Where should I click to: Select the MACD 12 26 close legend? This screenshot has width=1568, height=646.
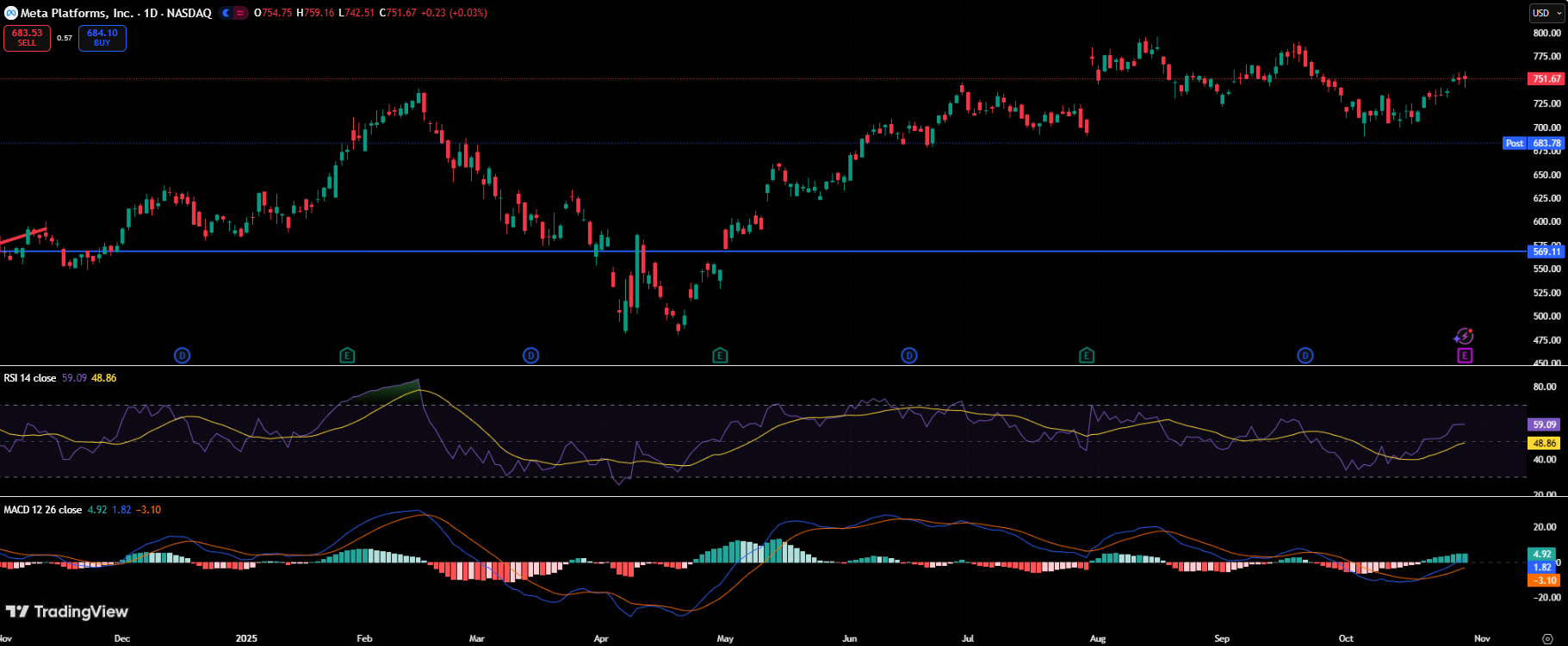43,510
